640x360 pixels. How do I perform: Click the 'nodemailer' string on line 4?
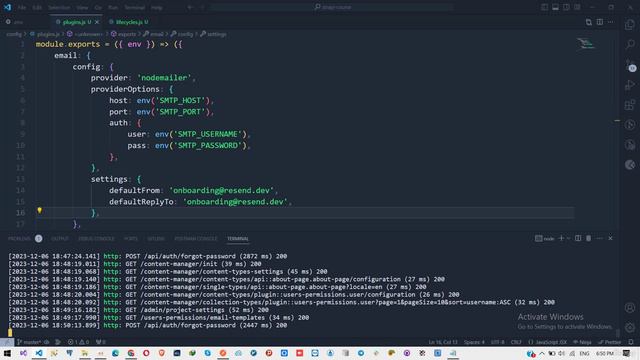164,78
